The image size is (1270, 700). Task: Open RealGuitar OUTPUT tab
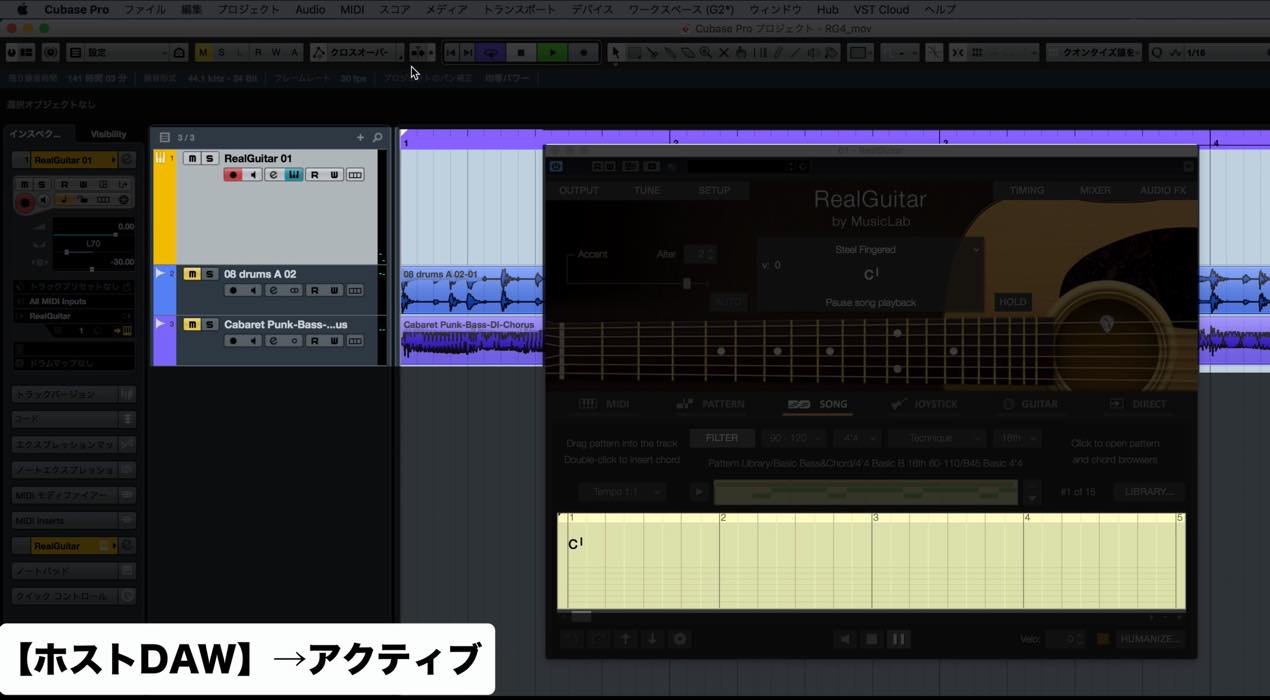(579, 190)
